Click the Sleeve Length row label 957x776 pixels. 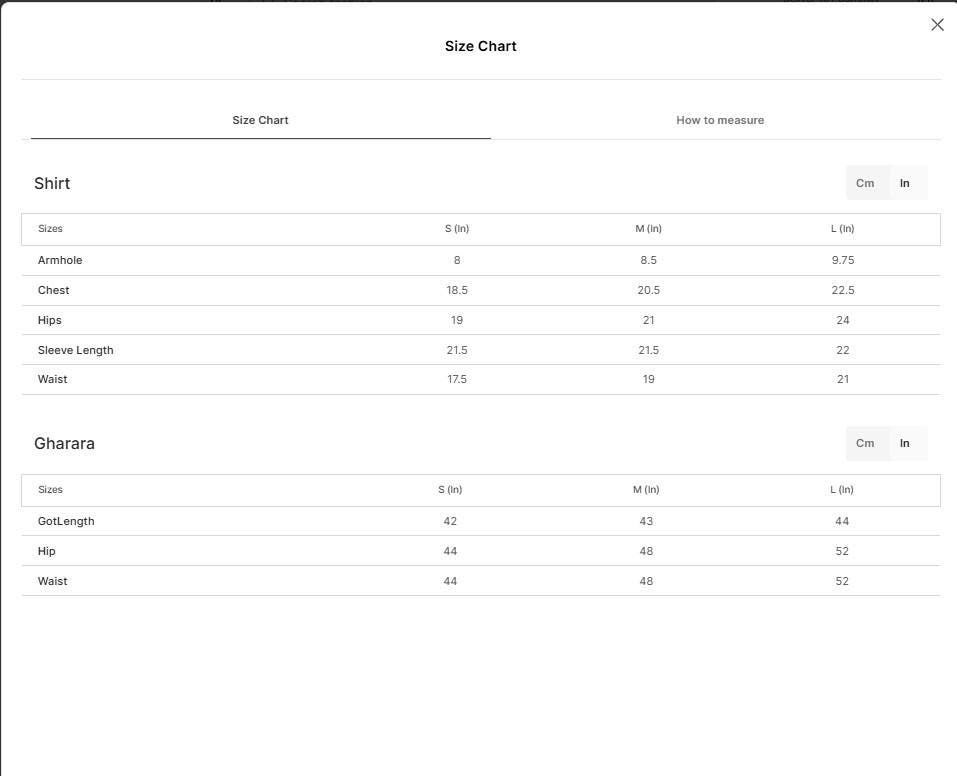76,350
